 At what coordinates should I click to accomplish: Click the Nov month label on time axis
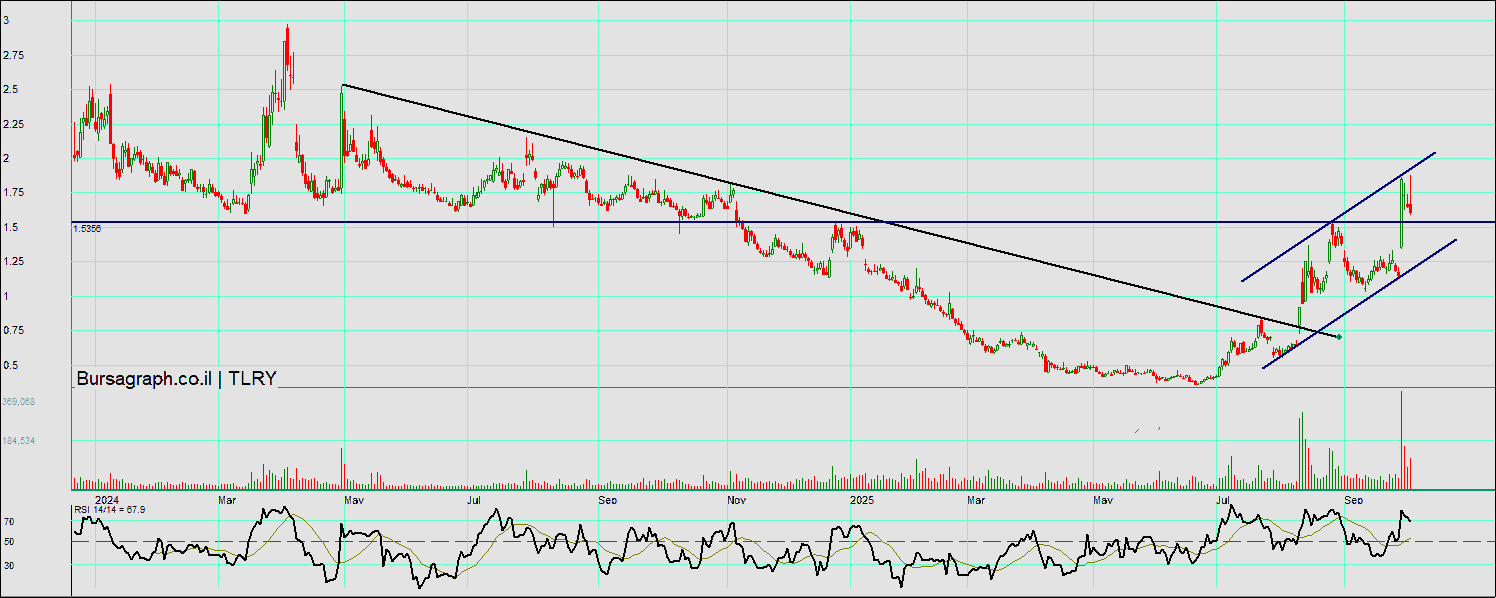[737, 499]
